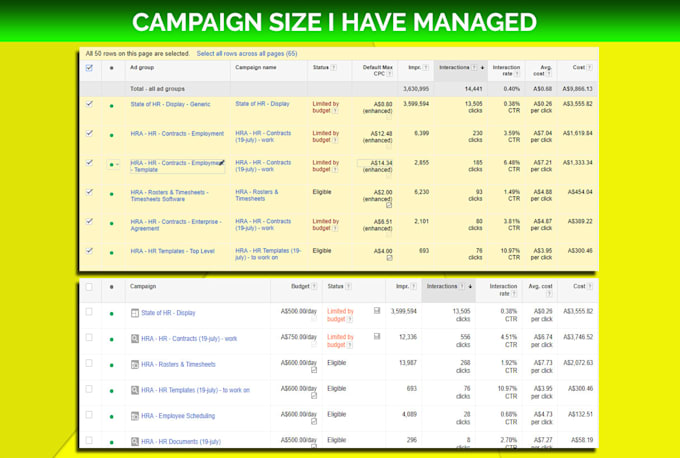The height and width of the screenshot is (458, 680).
Task: Open status dot column header in campaign table
Action: tap(112, 287)
